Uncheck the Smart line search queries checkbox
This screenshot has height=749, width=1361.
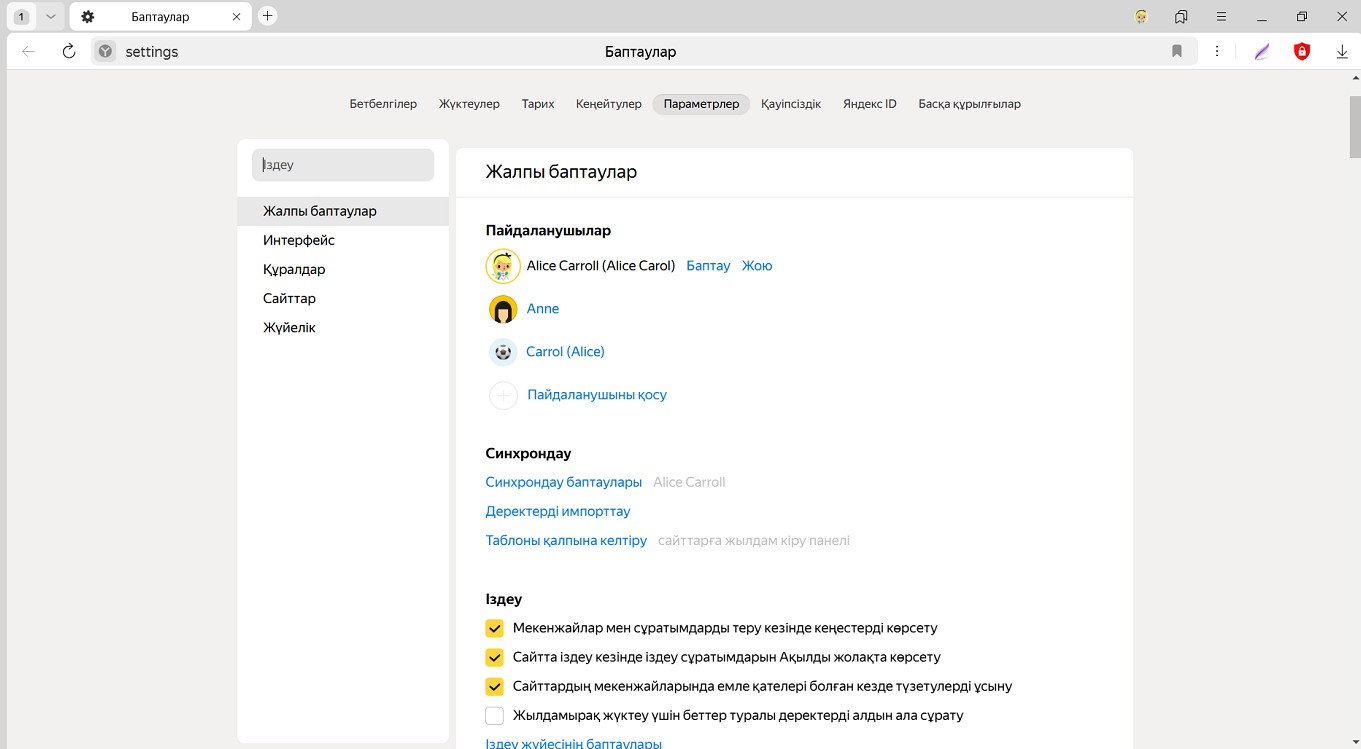point(494,658)
